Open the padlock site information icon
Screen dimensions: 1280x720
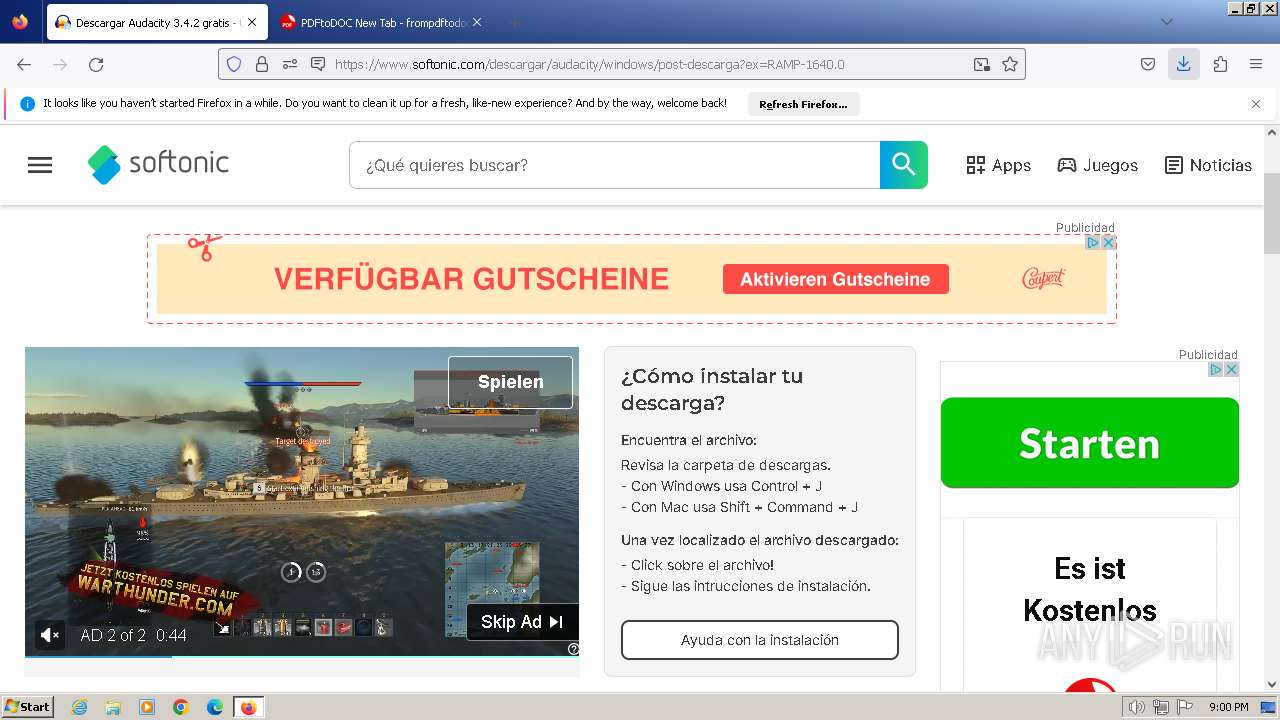pyautogui.click(x=262, y=64)
